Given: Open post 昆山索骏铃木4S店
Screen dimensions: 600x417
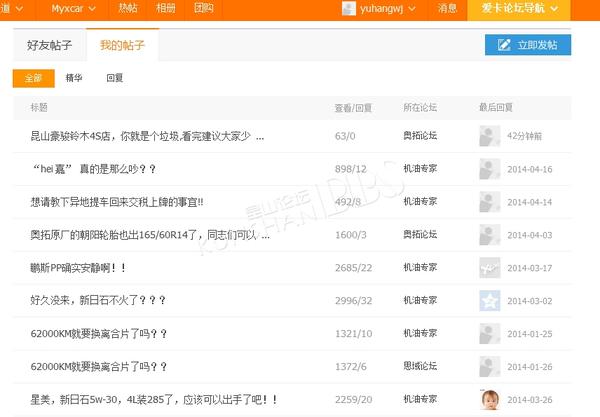Looking at the screenshot, I should pyautogui.click(x=147, y=136).
